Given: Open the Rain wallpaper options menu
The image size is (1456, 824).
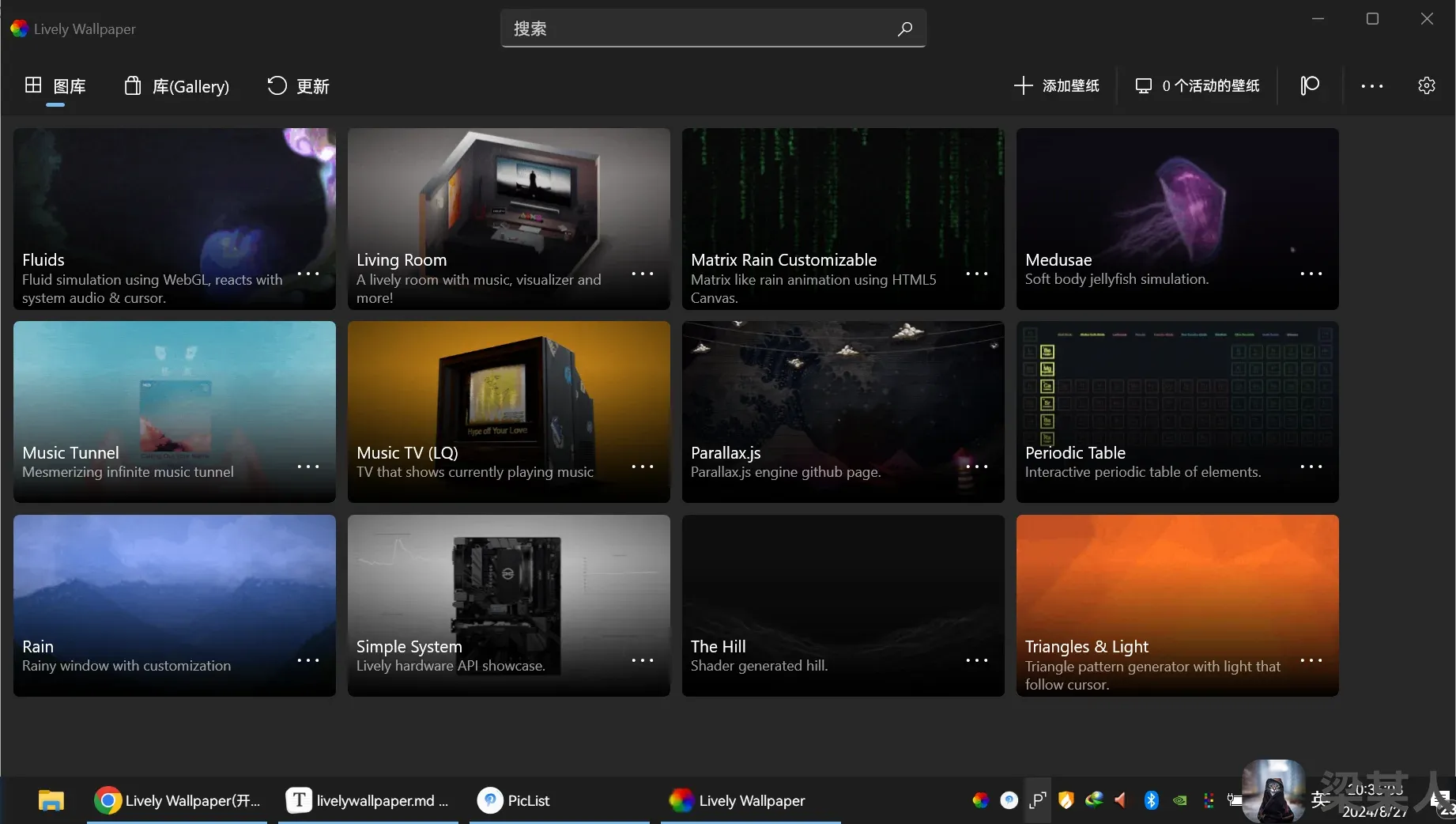Looking at the screenshot, I should [308, 660].
